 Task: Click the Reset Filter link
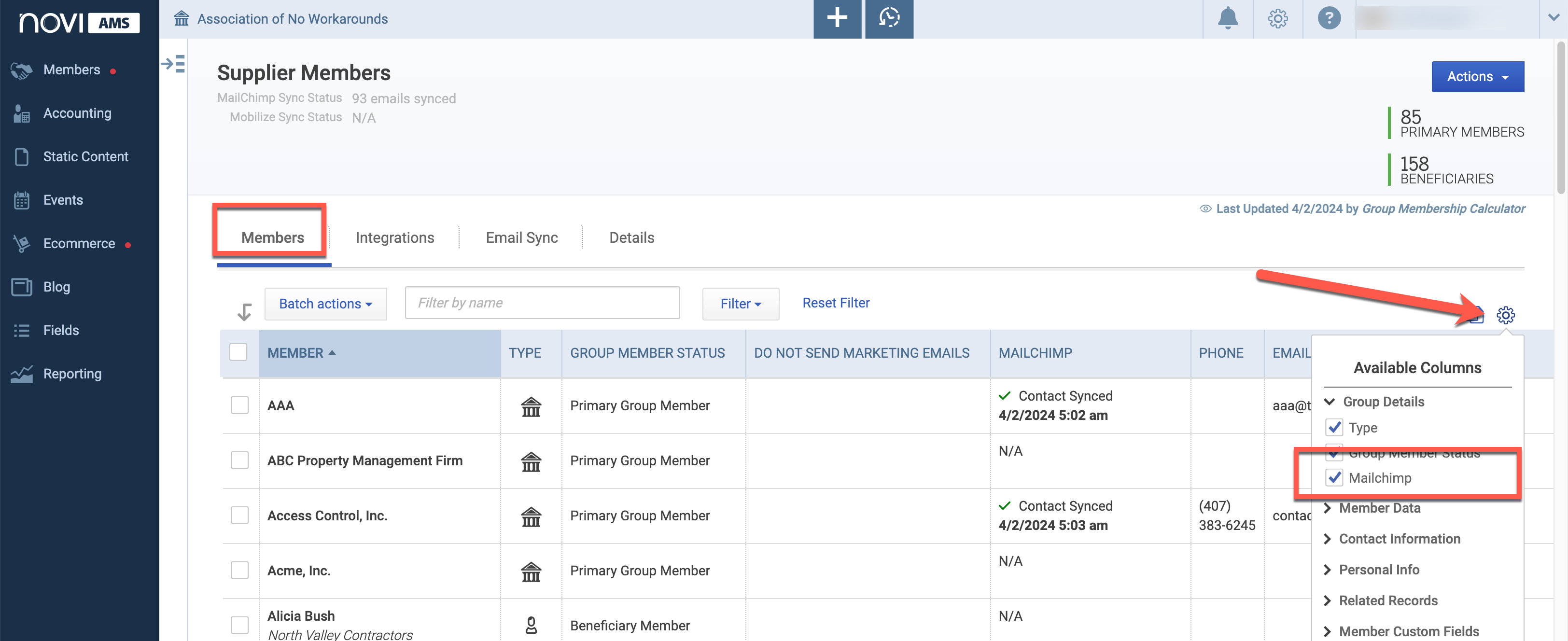click(x=836, y=303)
